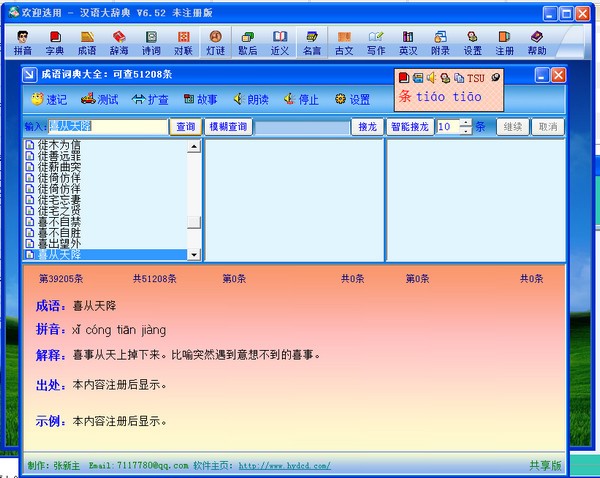This screenshot has height=478, width=600.
Task: Click 停止 to stop reading
Action: pyautogui.click(x=302, y=100)
